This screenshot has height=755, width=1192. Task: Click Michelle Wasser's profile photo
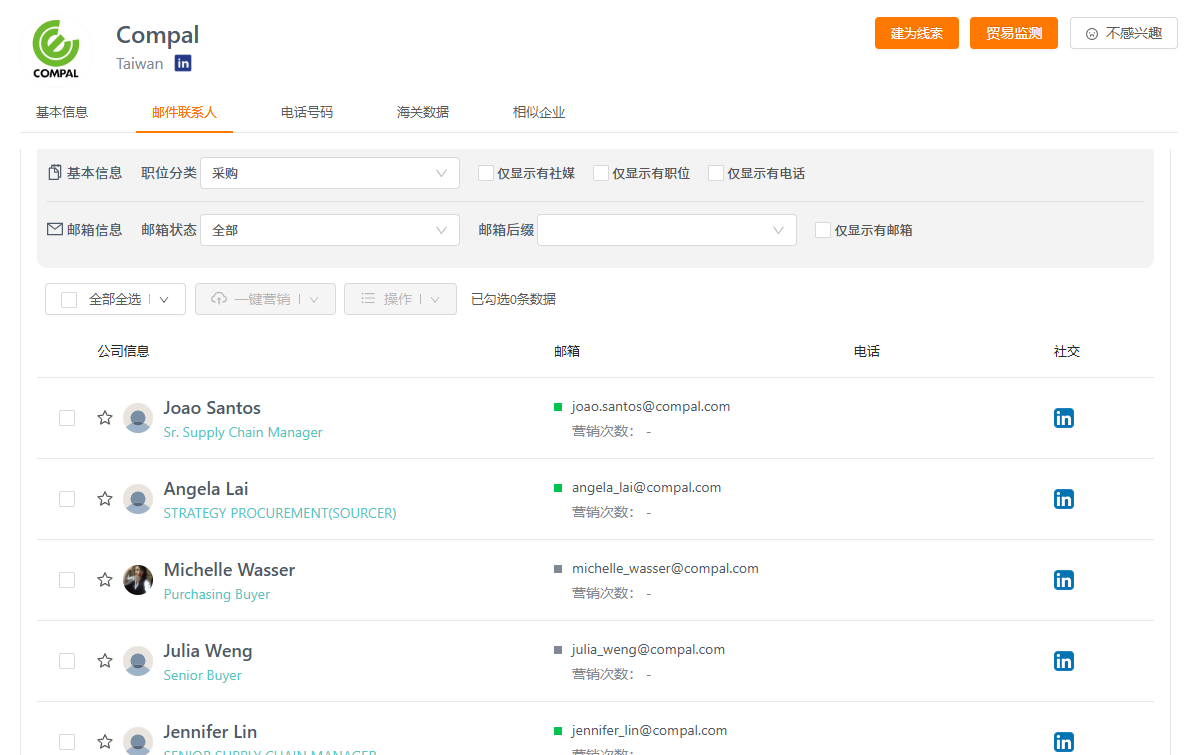(138, 580)
